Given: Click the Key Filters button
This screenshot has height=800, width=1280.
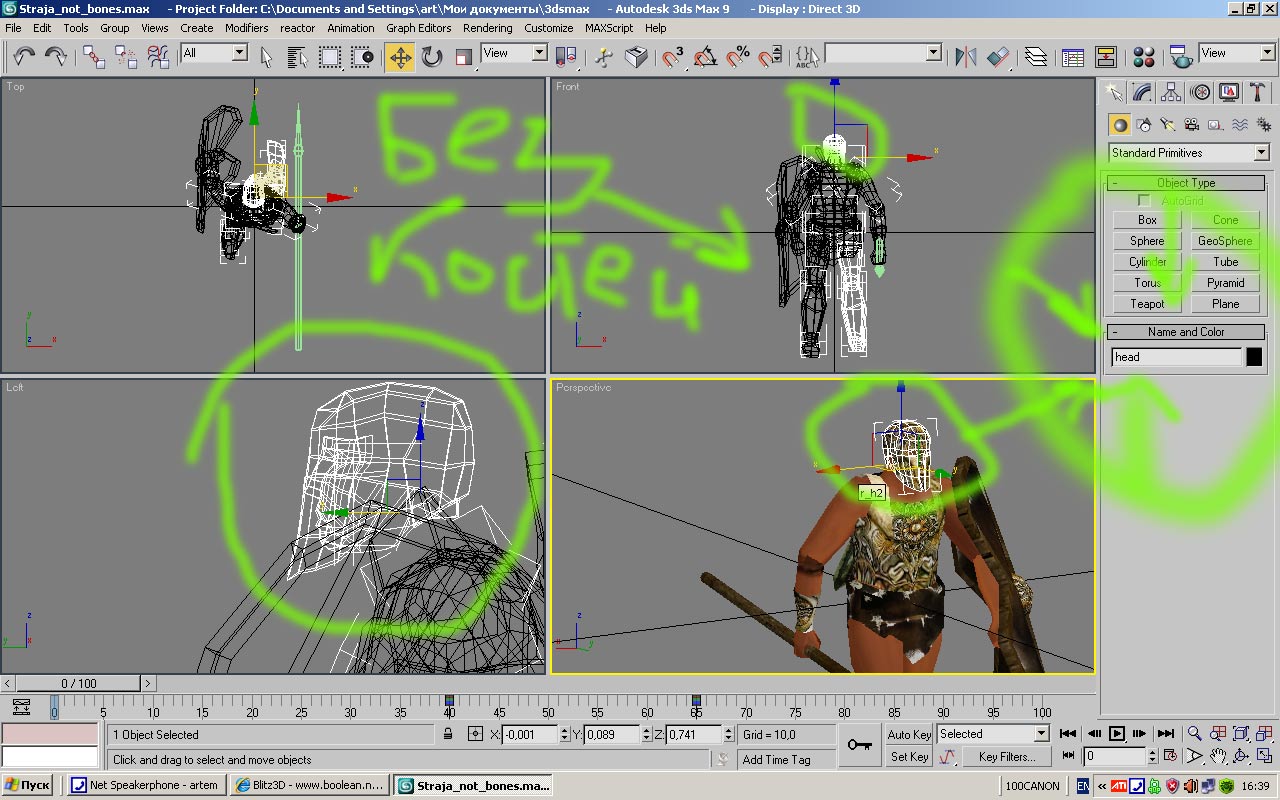Looking at the screenshot, I should 1006,757.
